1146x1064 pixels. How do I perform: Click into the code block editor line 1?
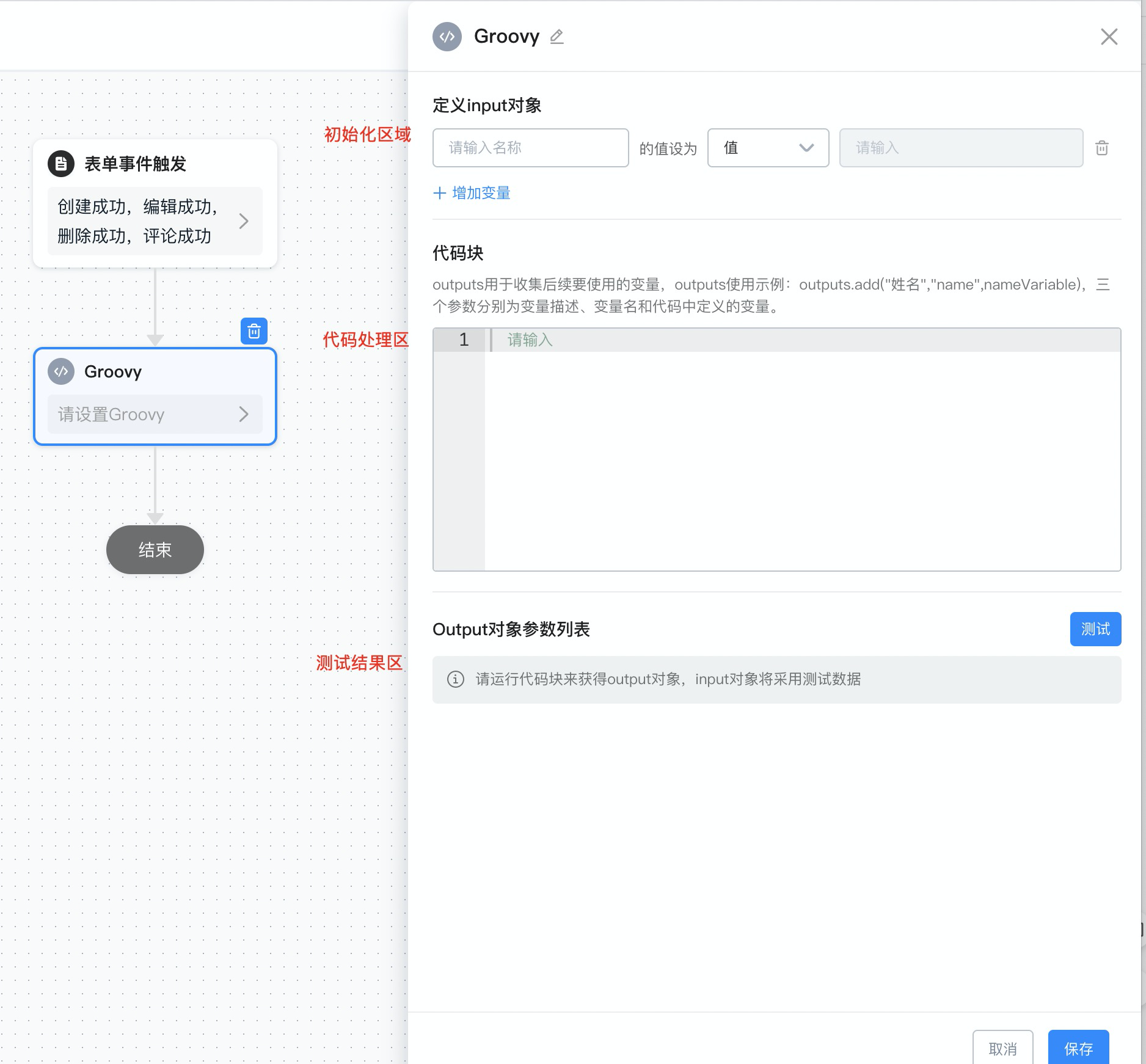click(x=803, y=340)
